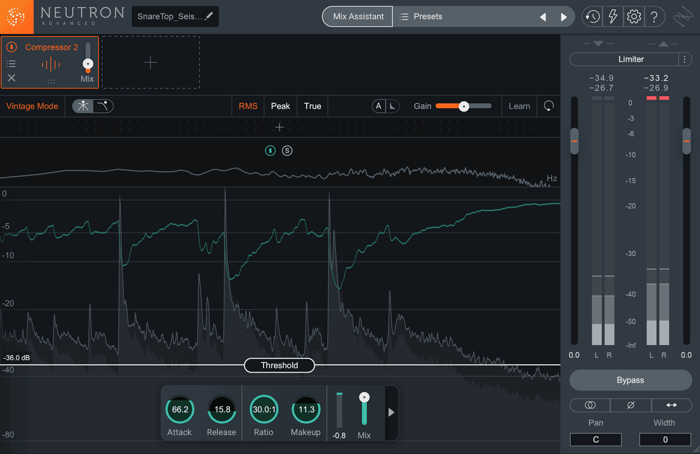Adjust the input gain fader handle
This screenshot has height=454, width=700.
click(575, 141)
